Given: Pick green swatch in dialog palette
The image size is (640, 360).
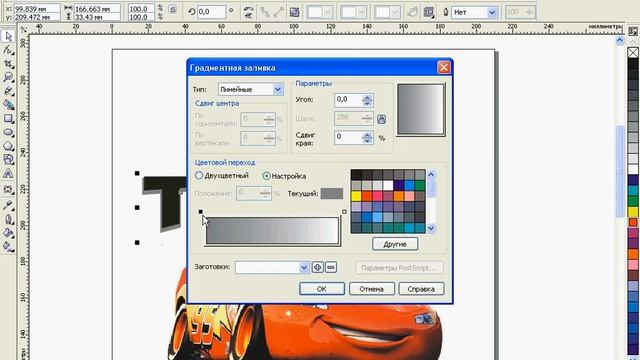Looking at the screenshot, I should [420, 186].
